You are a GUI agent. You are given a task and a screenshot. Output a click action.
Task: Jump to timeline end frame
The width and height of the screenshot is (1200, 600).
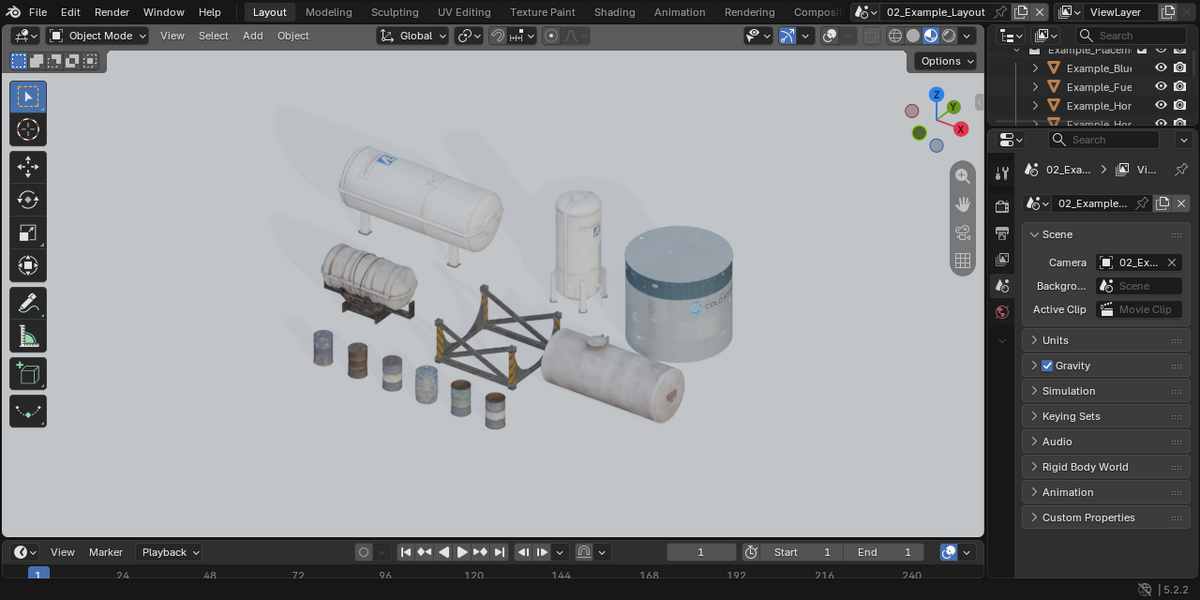499,552
